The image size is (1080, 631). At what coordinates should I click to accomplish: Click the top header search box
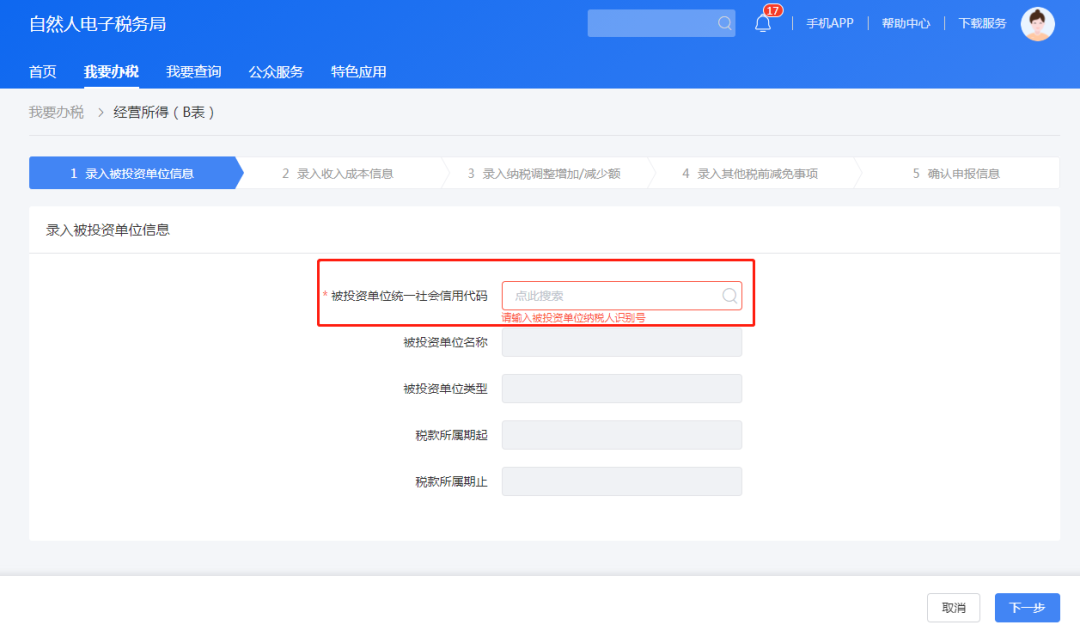pyautogui.click(x=650, y=24)
